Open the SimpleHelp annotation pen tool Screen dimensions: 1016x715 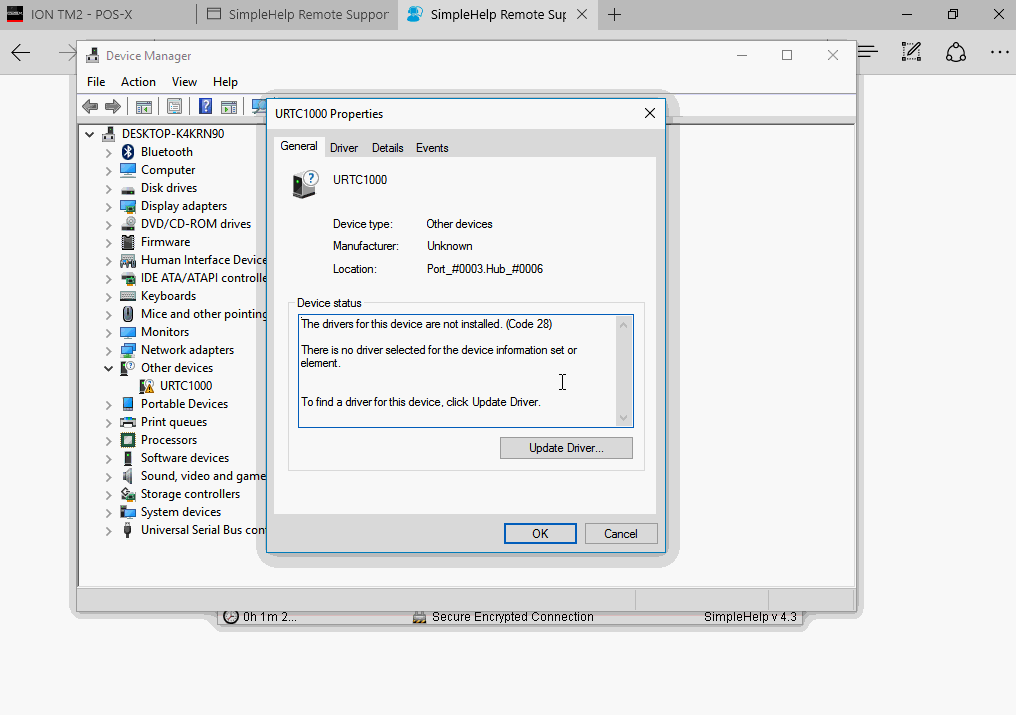[x=911, y=51]
